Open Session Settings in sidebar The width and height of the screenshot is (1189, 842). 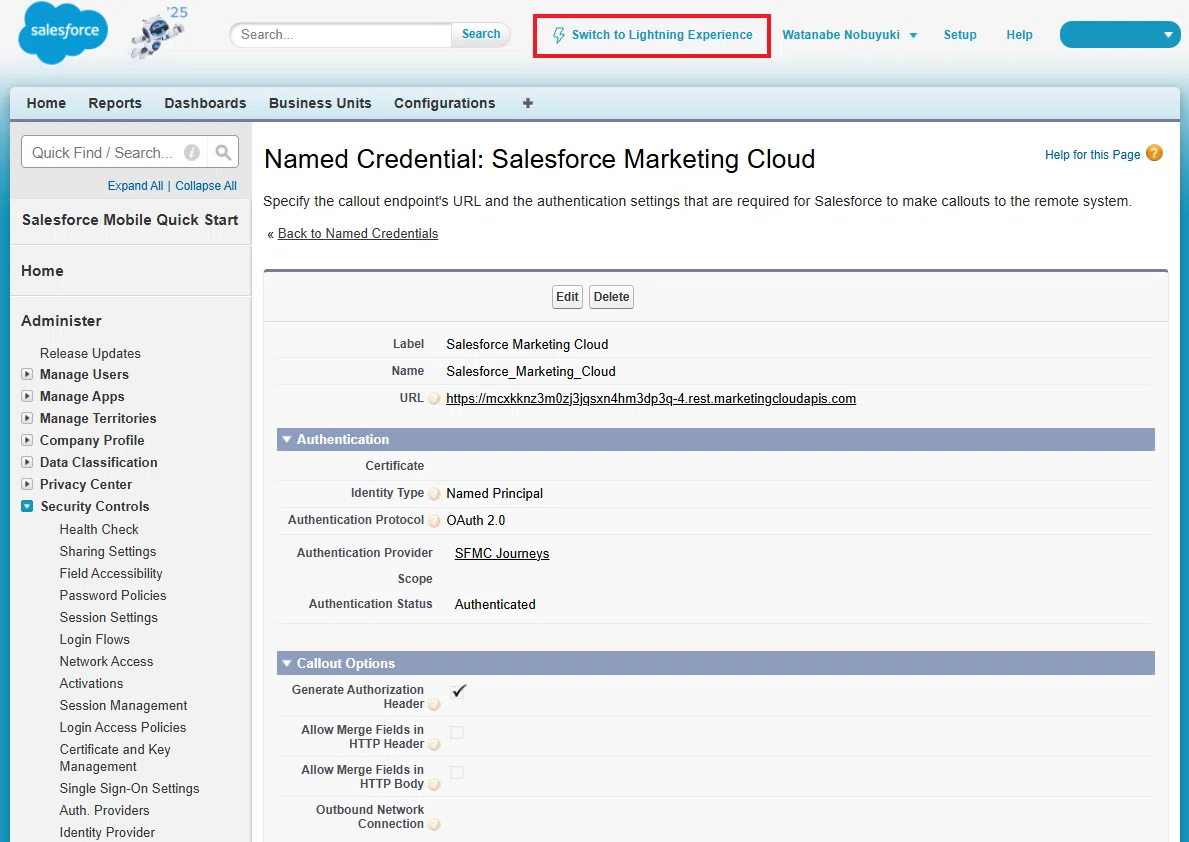(x=108, y=617)
